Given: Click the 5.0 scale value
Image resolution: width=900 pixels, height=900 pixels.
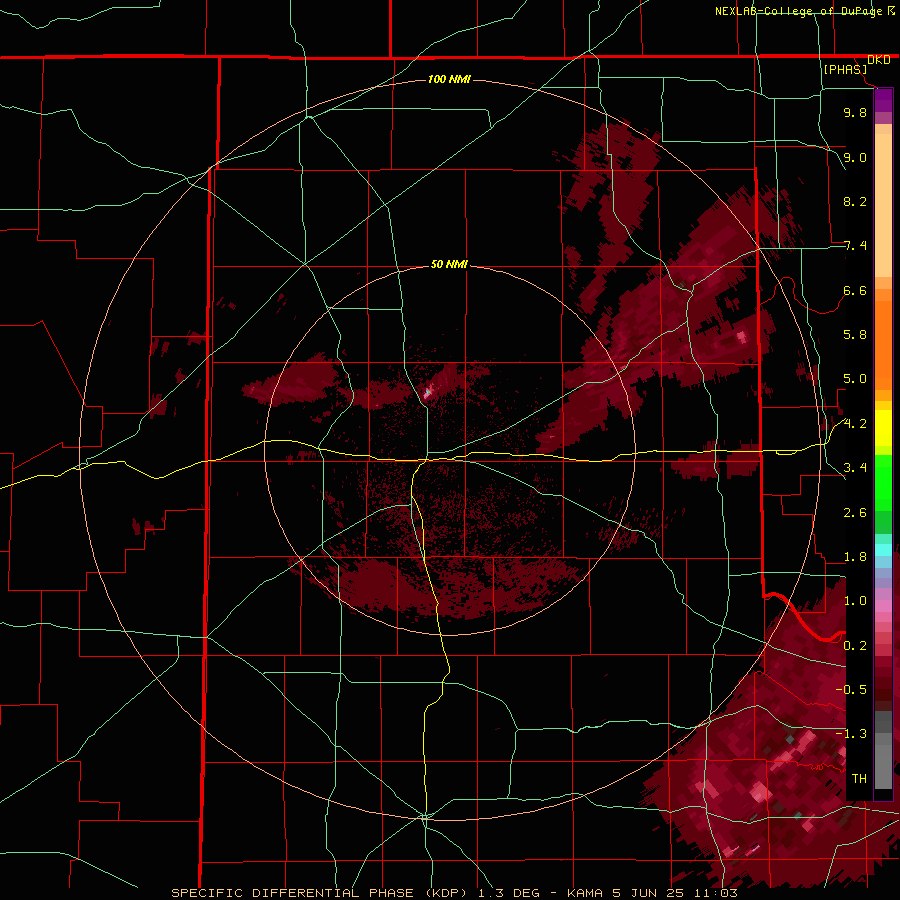Looking at the screenshot, I should (x=855, y=379).
